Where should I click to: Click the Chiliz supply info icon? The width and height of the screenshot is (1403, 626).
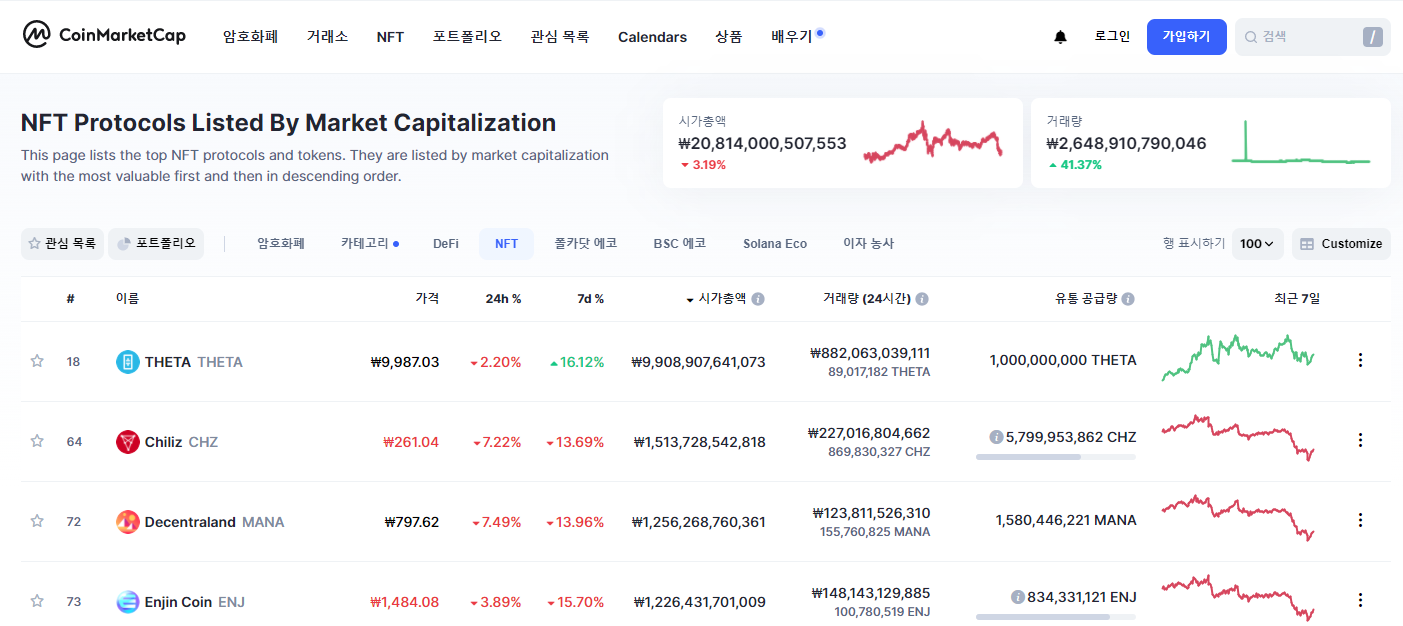coord(996,437)
